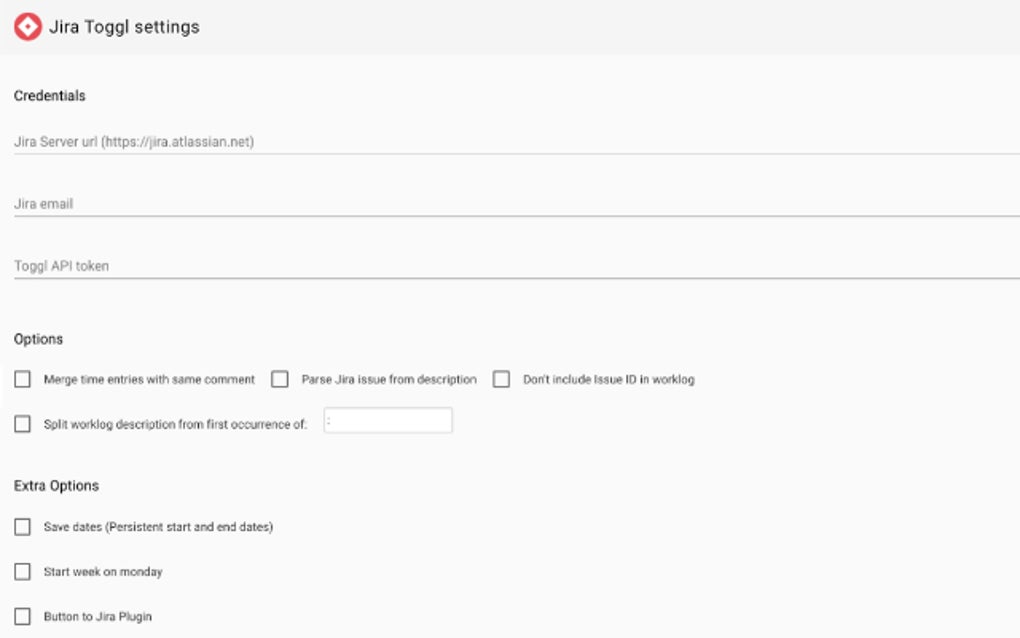This screenshot has width=1020, height=638.
Task: Click the 'Extra Options' section heading
Action: (x=57, y=486)
